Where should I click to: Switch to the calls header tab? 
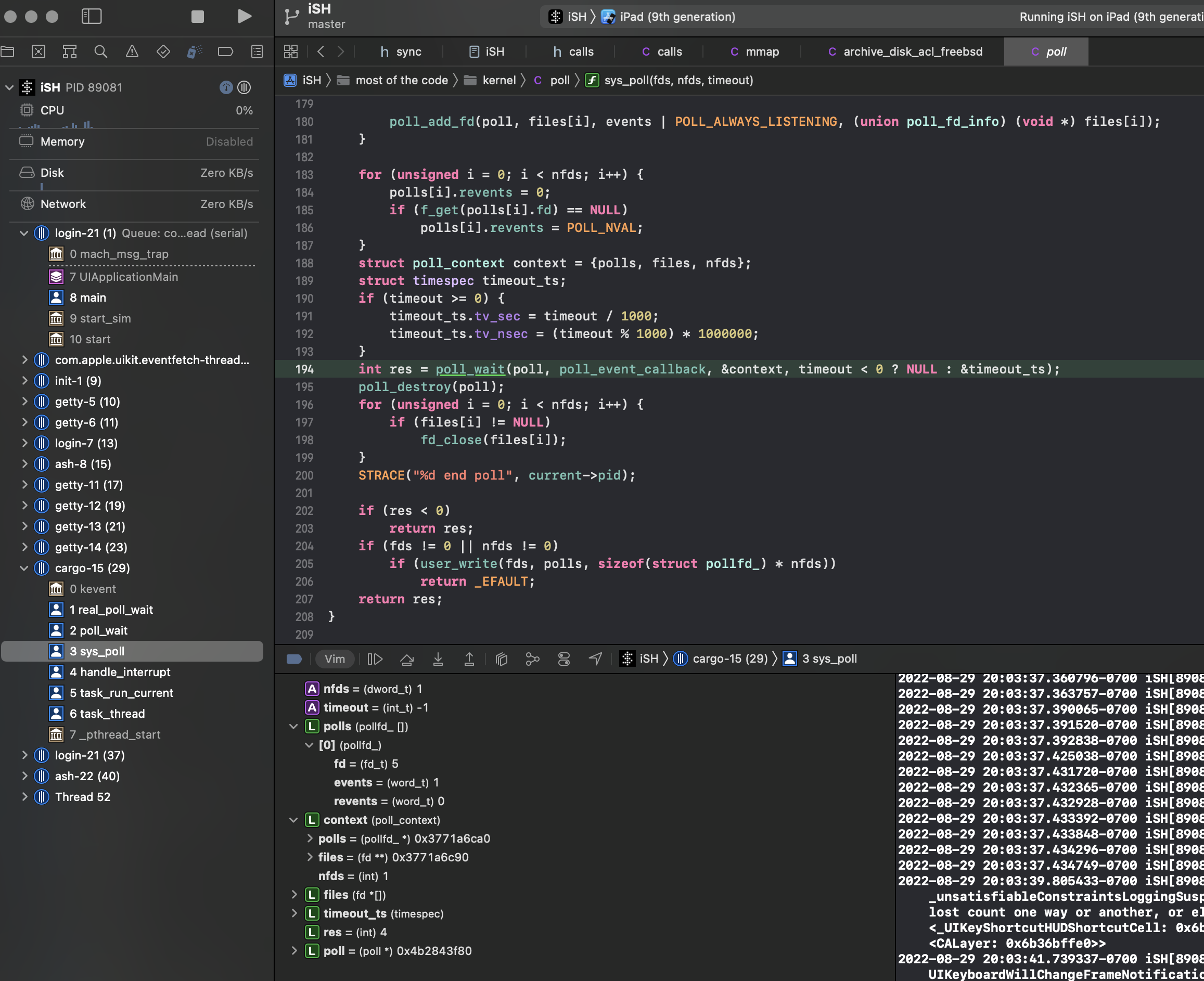click(x=573, y=52)
